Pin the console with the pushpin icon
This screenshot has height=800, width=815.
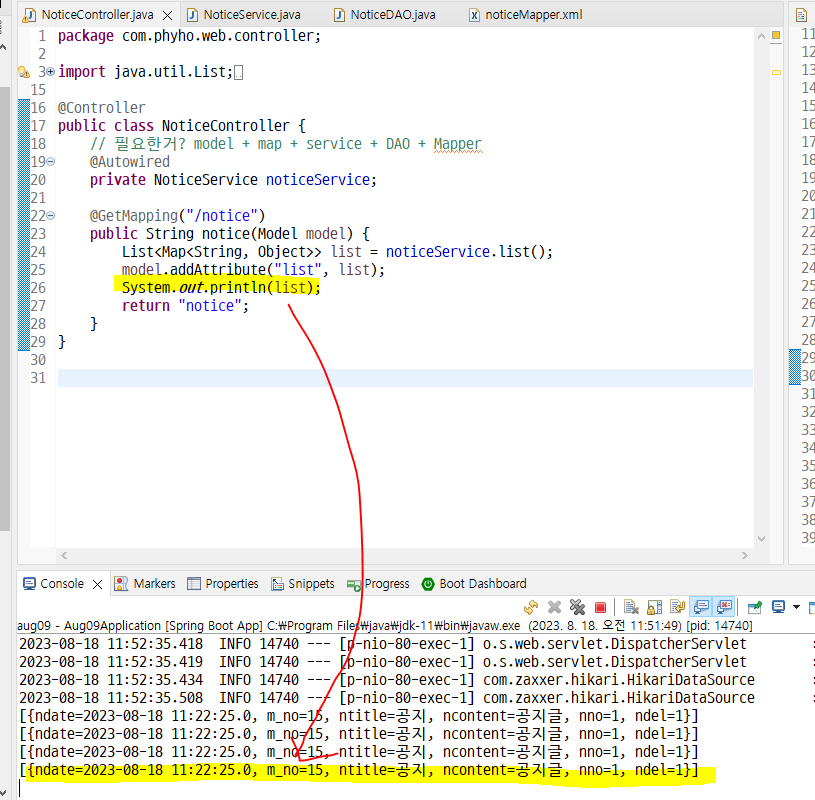tap(755, 607)
